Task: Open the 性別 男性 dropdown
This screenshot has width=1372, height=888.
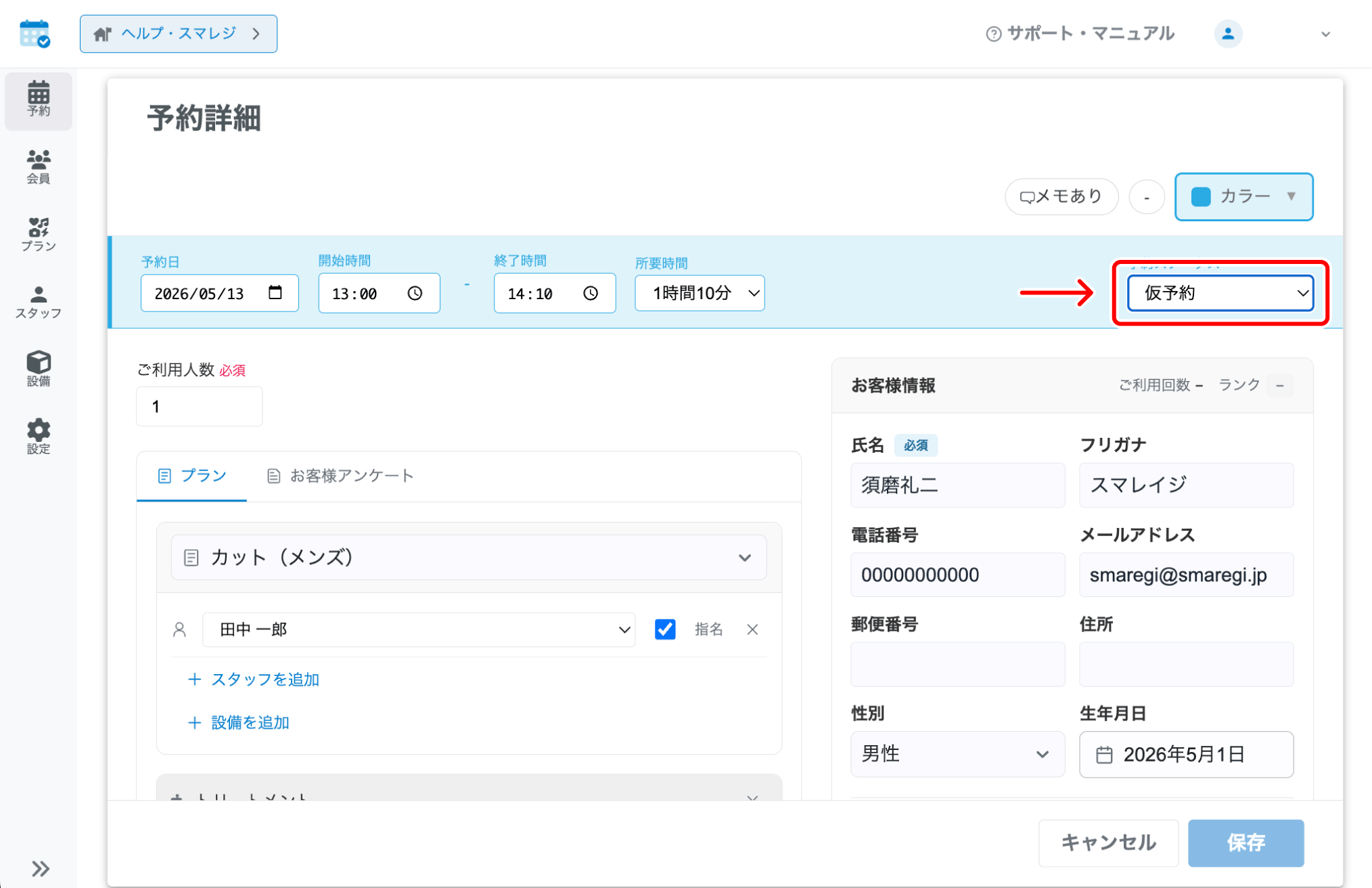Action: click(957, 754)
